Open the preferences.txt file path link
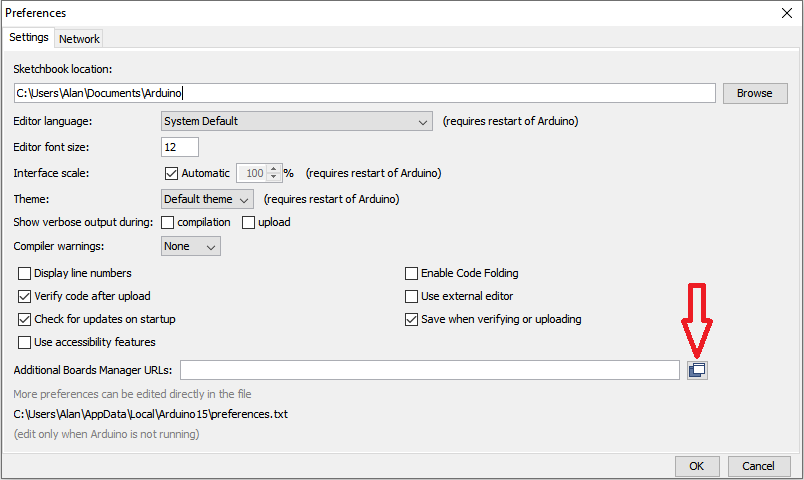This screenshot has height=480, width=804. (x=151, y=414)
